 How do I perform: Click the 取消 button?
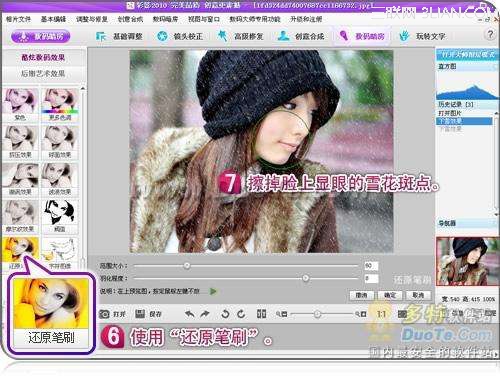click(x=418, y=295)
